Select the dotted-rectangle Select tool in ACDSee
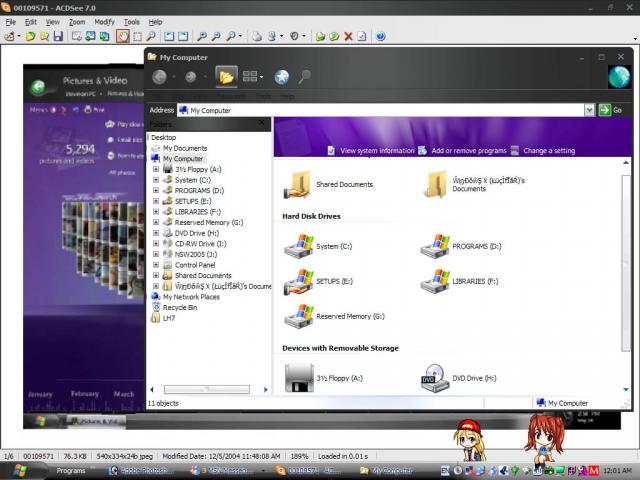Screen dimensions: 640x480 coord(138,36)
